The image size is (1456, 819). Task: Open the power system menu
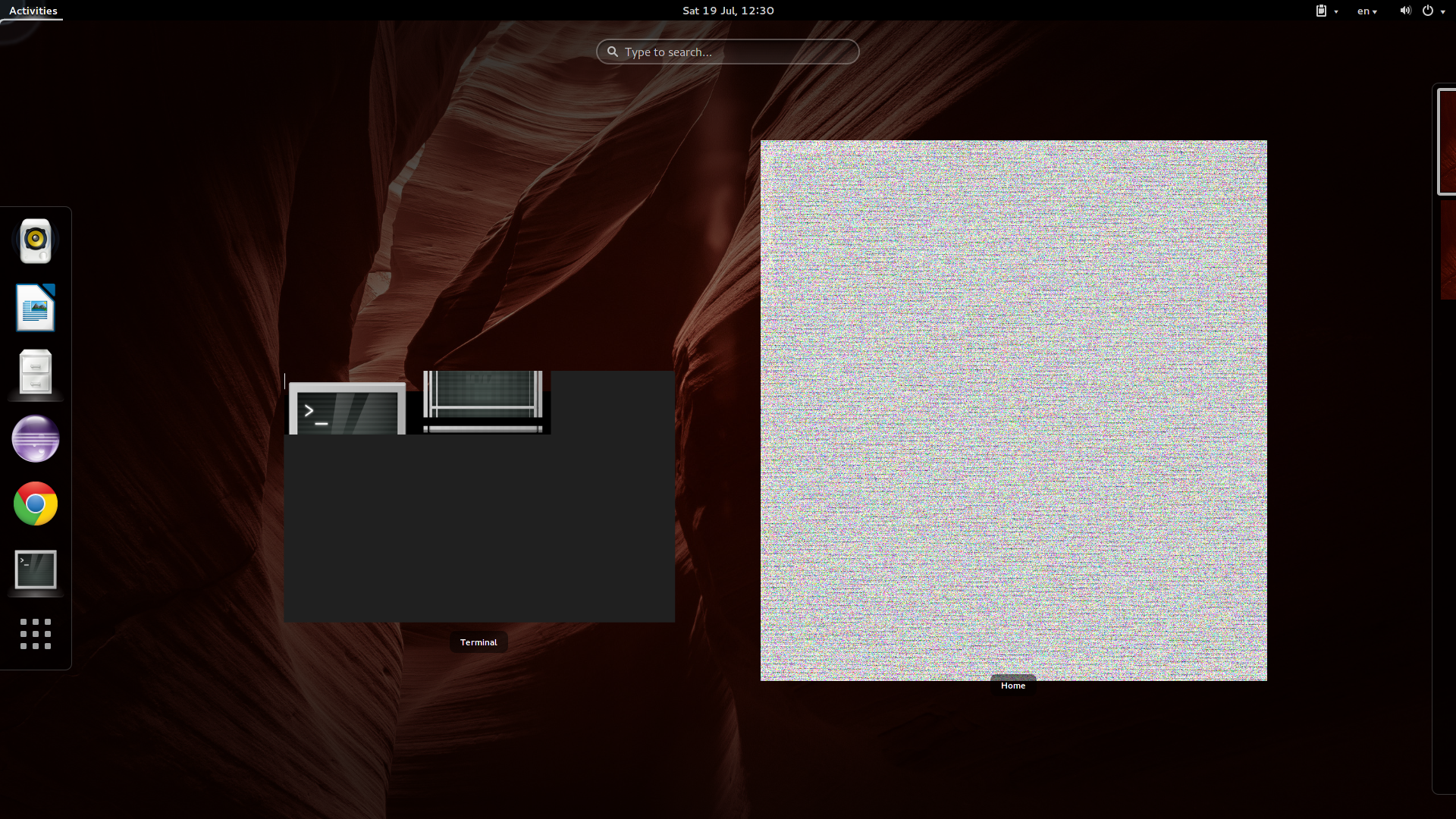1432,11
